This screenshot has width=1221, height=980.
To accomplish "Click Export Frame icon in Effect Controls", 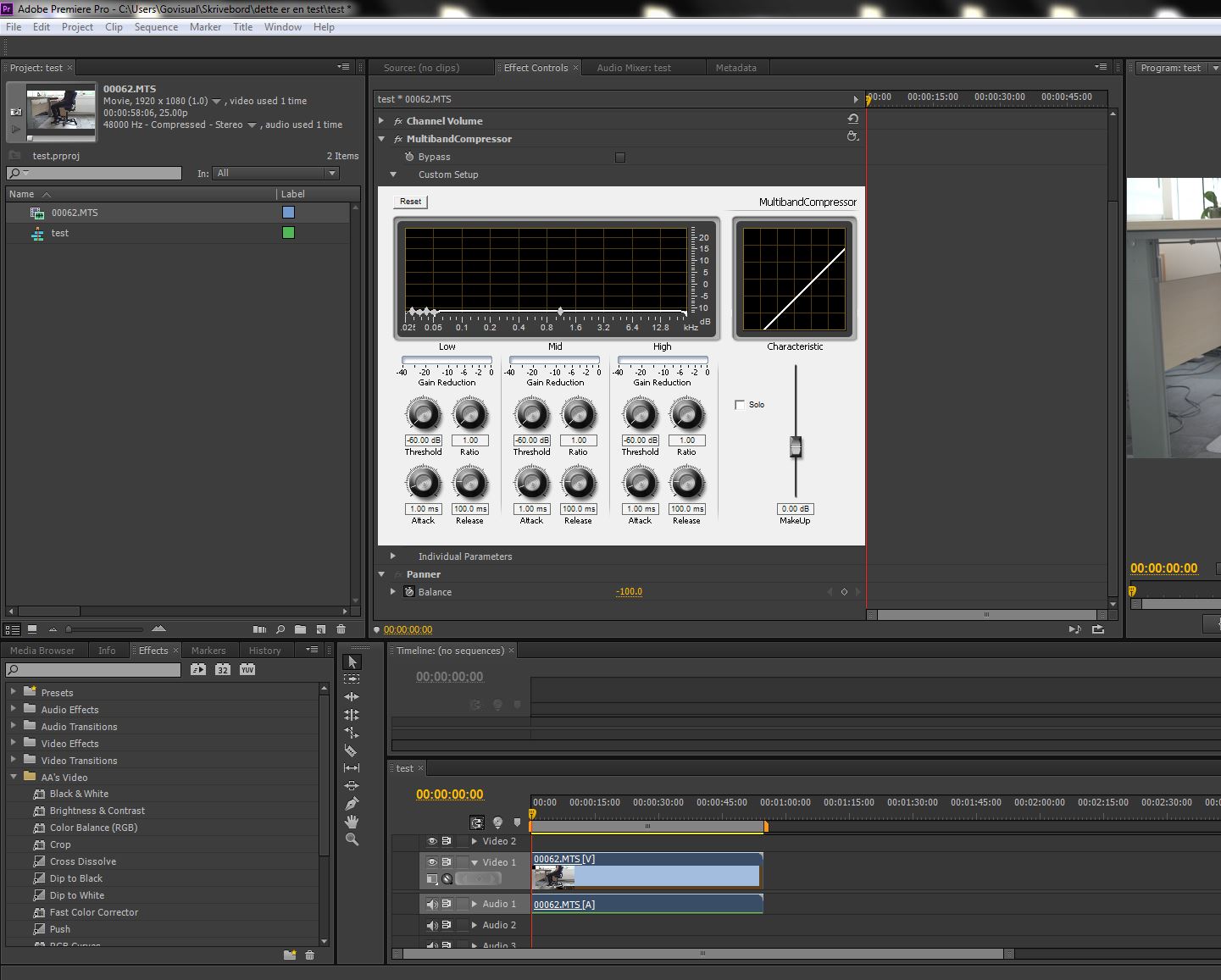I will [x=1098, y=629].
